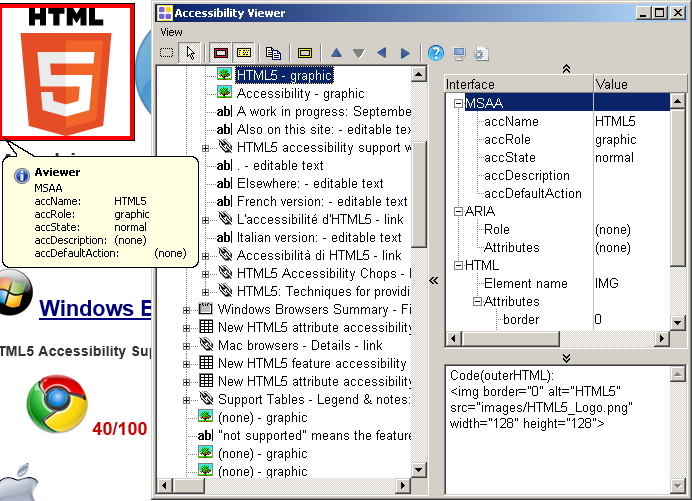
Task: Click the document gear settings toolbar icon
Action: point(481,53)
